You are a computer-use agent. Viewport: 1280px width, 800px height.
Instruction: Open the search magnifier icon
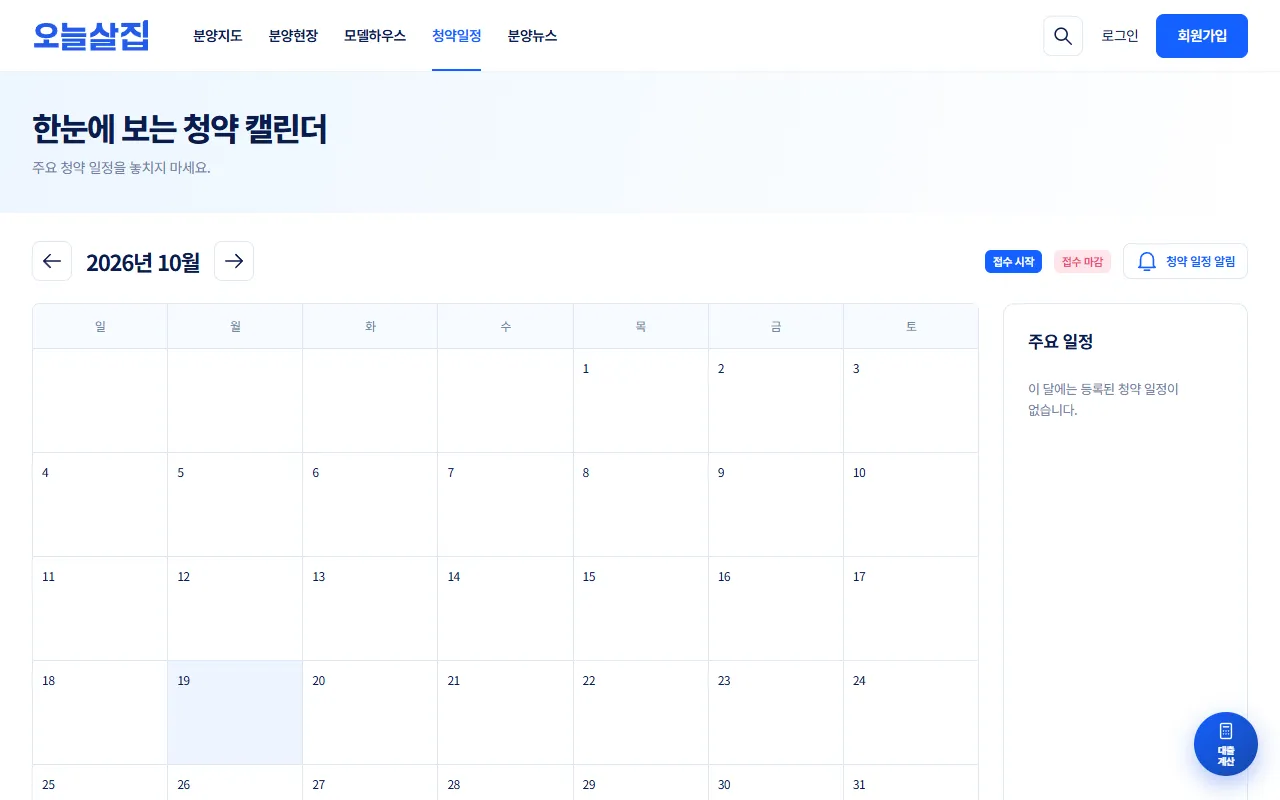tap(1063, 36)
